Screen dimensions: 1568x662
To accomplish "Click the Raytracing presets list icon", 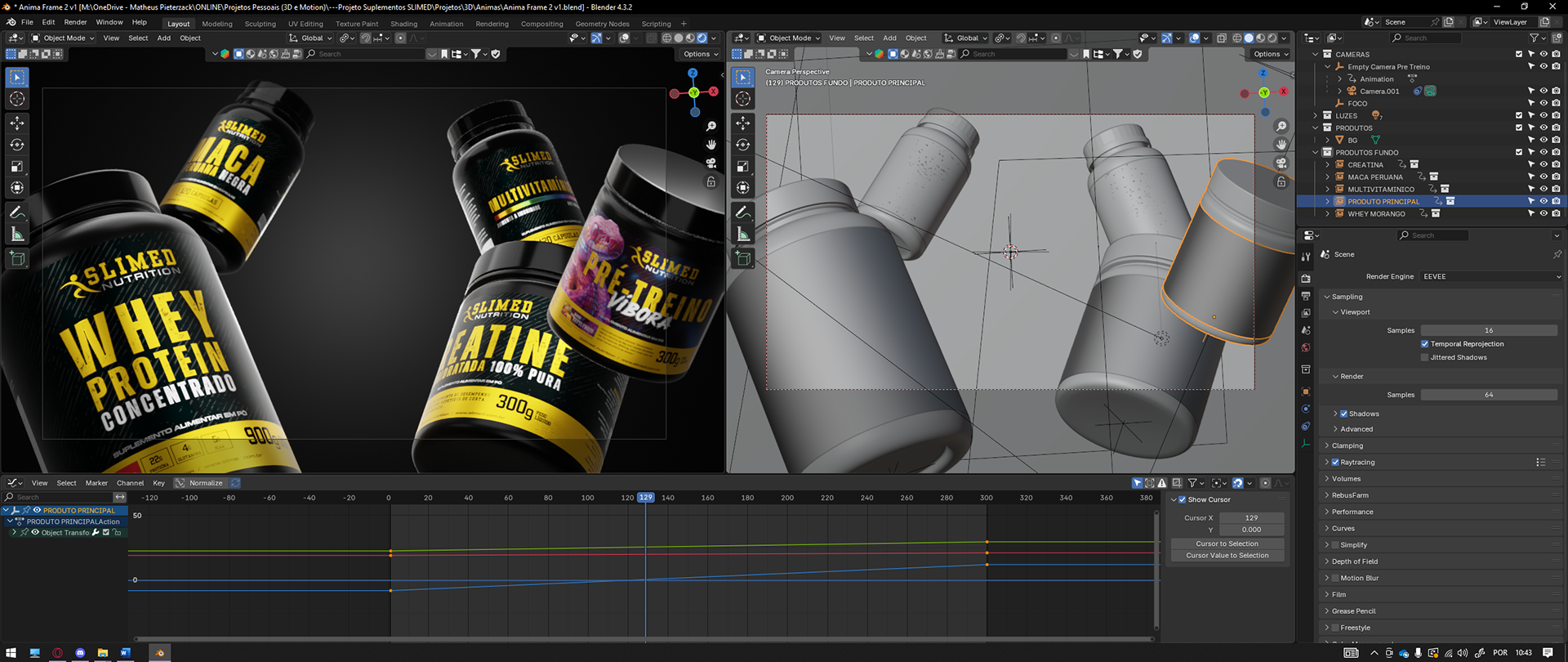I will pyautogui.click(x=1540, y=463).
